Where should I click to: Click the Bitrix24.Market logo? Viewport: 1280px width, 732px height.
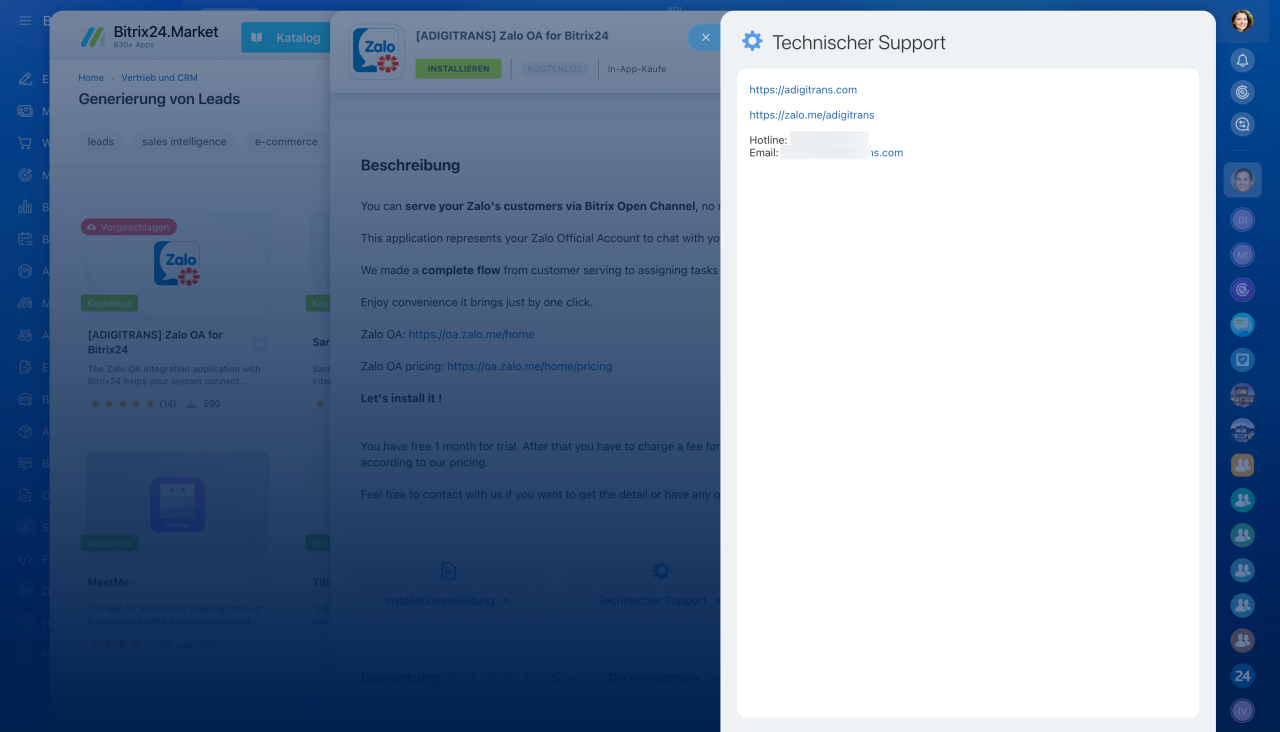(x=150, y=37)
